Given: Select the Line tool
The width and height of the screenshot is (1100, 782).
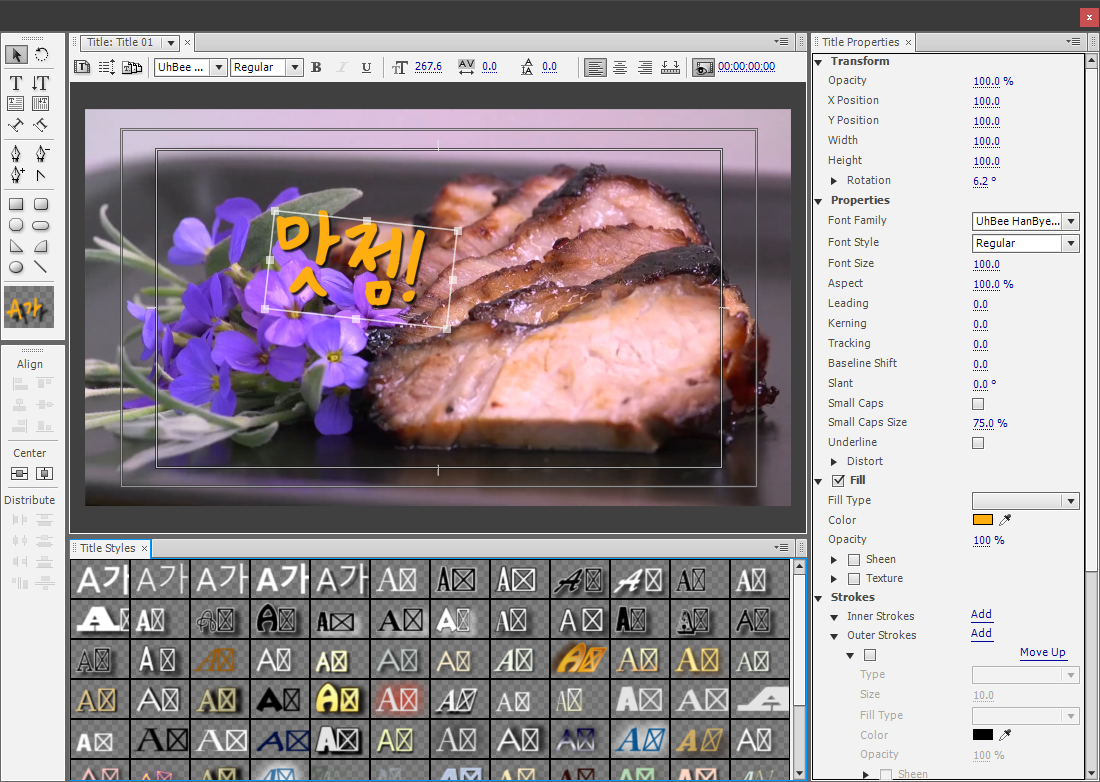Looking at the screenshot, I should (x=41, y=267).
